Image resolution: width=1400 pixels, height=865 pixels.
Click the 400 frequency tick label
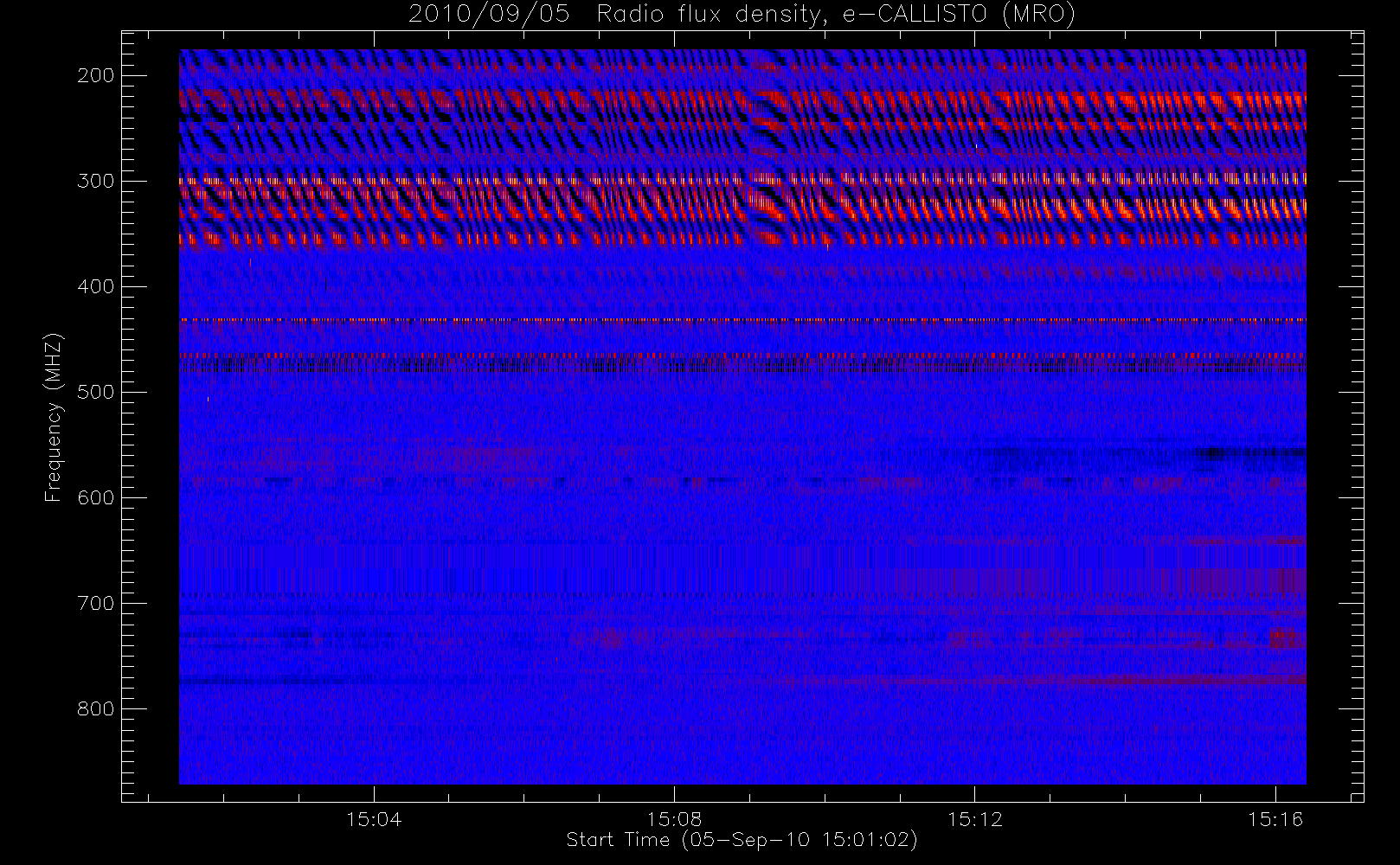95,286
